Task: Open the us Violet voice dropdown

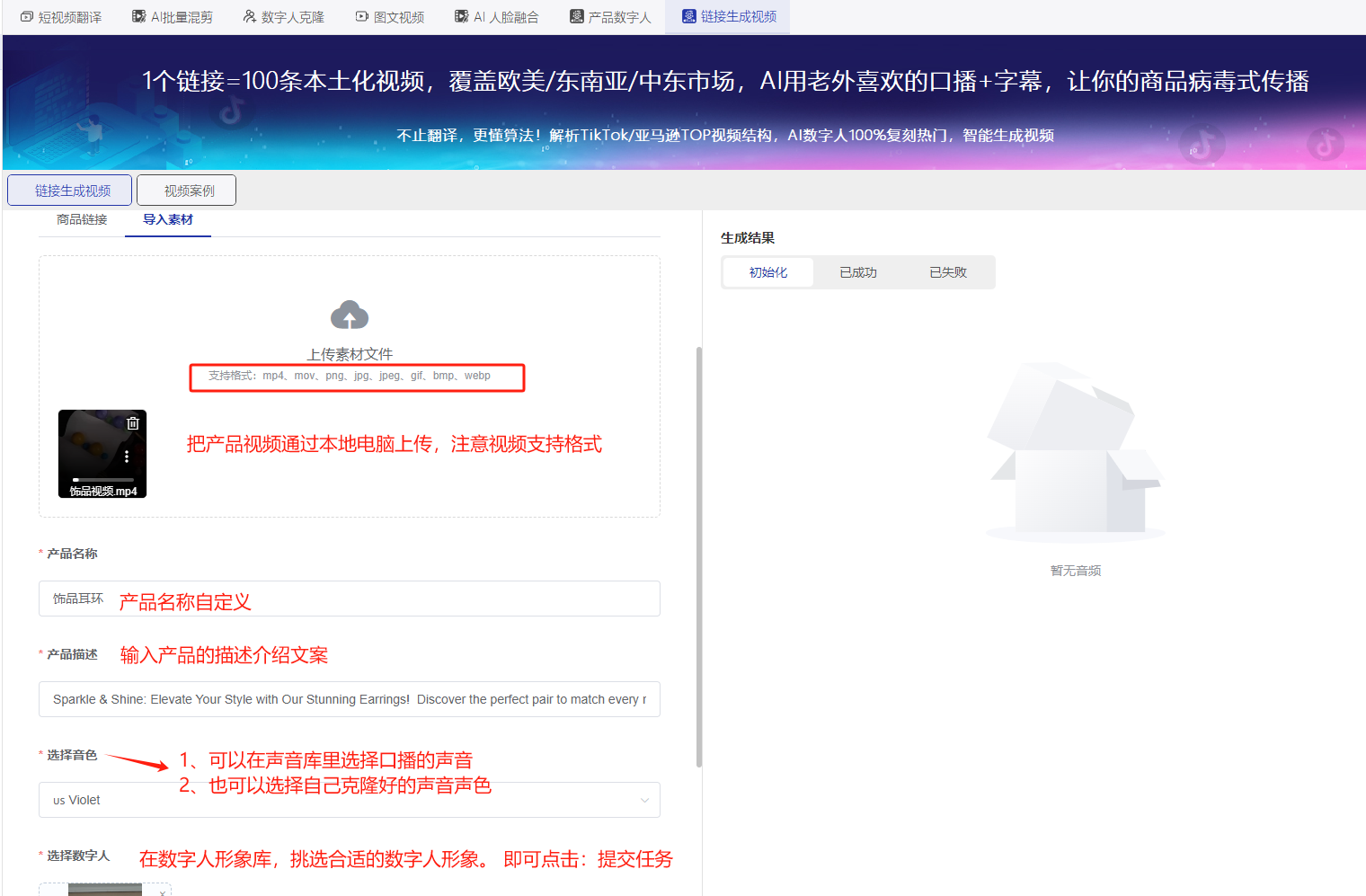Action: tap(350, 799)
